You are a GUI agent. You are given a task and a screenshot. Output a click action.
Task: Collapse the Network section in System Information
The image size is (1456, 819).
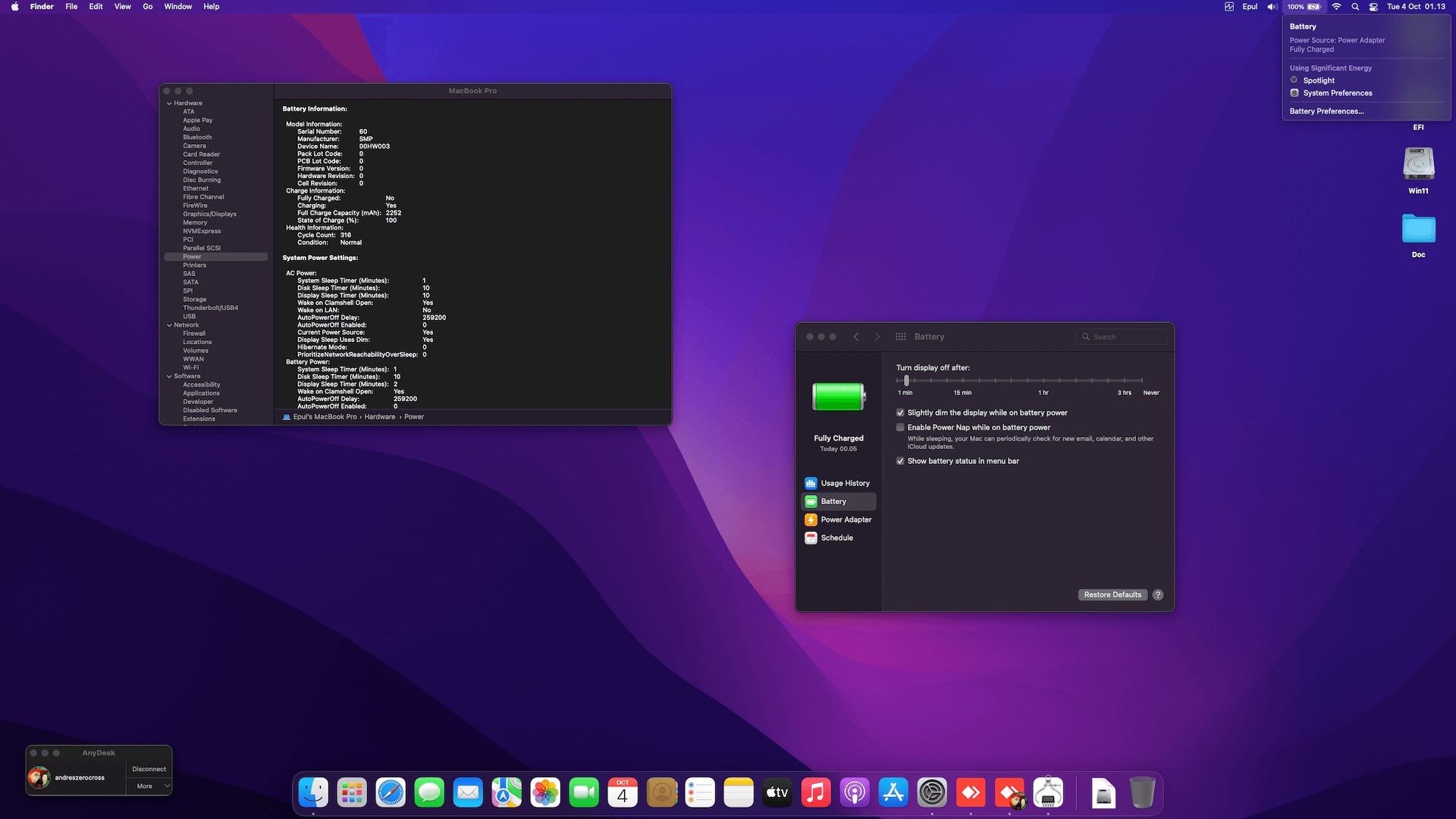click(x=169, y=325)
